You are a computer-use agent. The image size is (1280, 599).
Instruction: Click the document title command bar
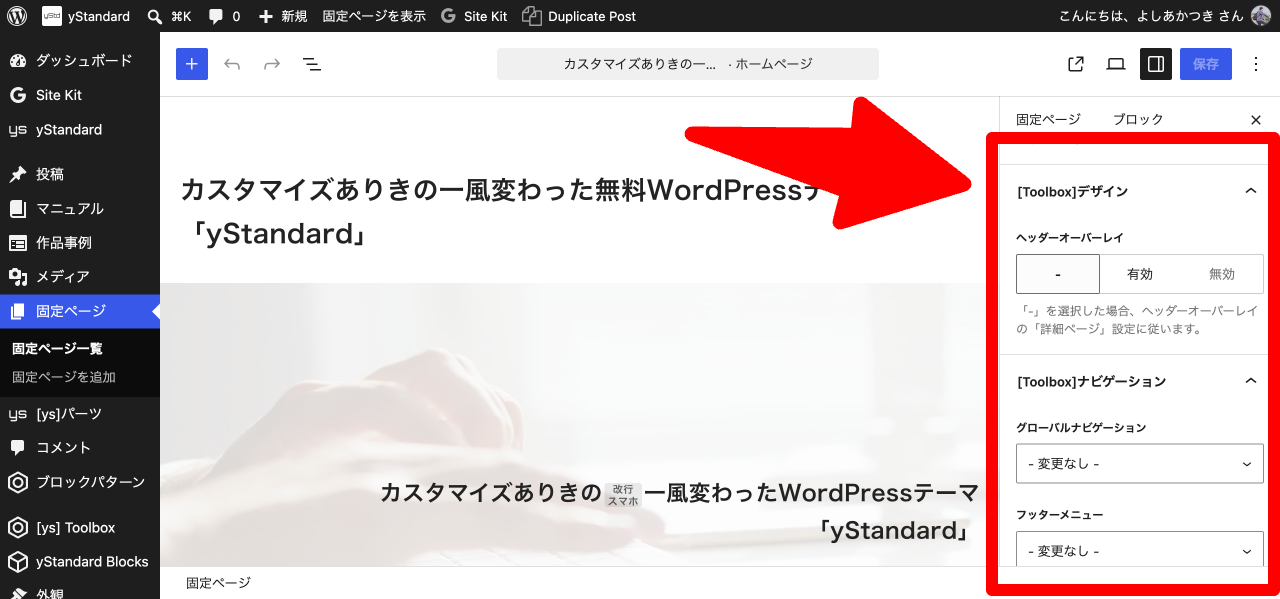[x=688, y=64]
